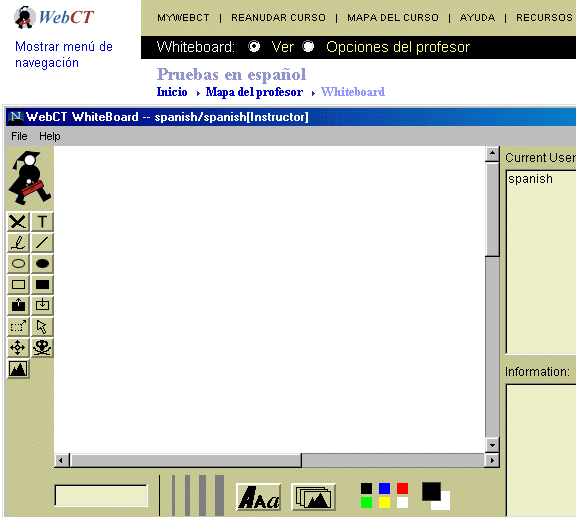Select the straight line tool
576x517 pixels.
tap(42, 243)
